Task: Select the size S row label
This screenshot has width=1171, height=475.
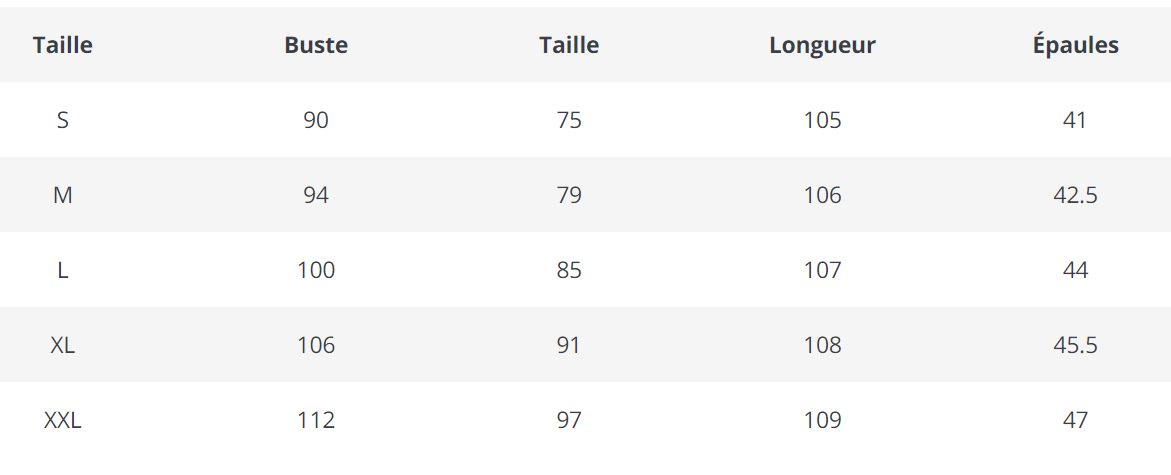Action: pos(63,120)
